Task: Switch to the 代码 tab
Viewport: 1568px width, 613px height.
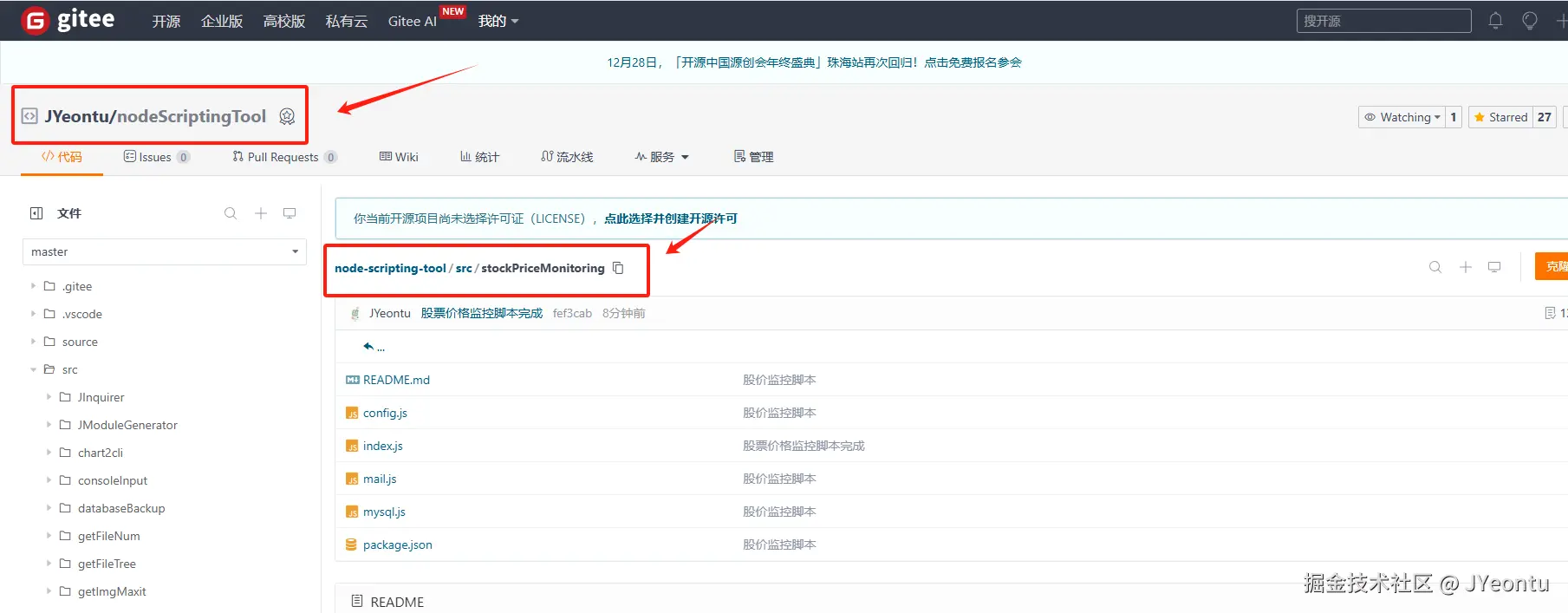Action: point(62,157)
